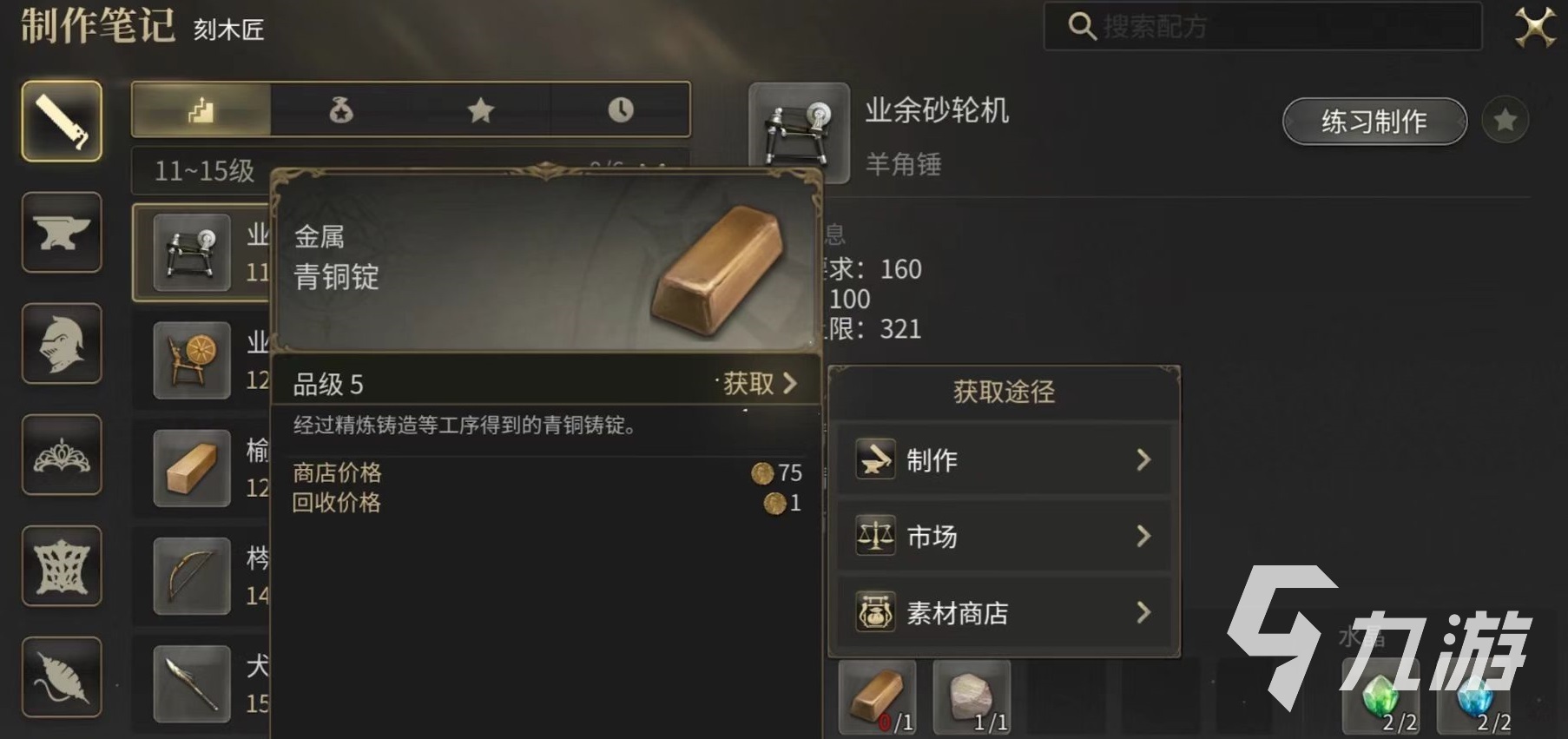Toggle favorite star next to 练习制作
Image resolution: width=1568 pixels, height=739 pixels.
[1505, 121]
